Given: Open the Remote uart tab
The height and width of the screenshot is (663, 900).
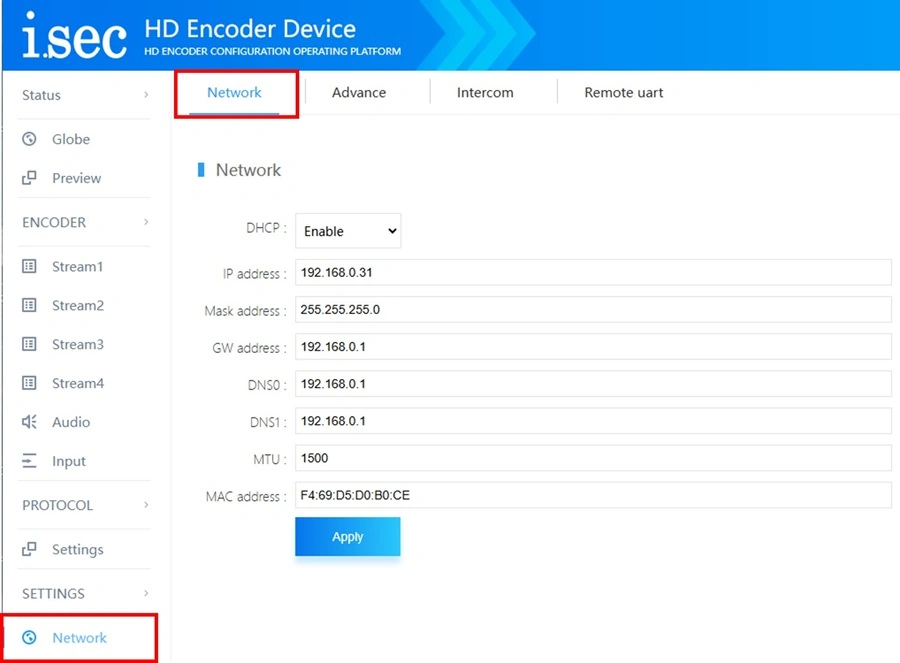Looking at the screenshot, I should point(623,92).
